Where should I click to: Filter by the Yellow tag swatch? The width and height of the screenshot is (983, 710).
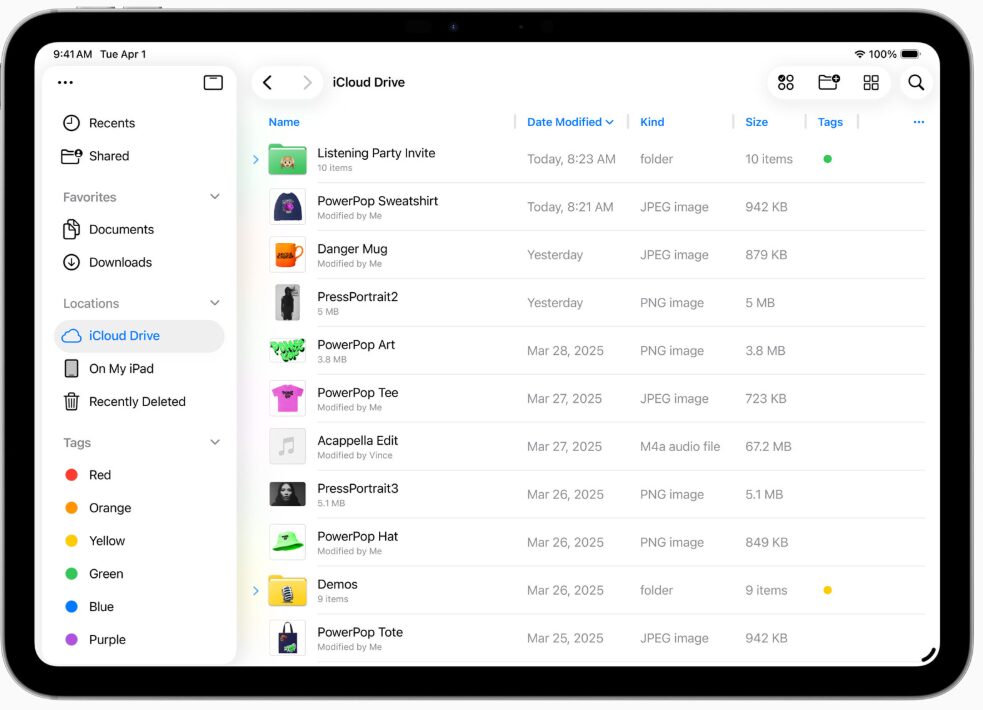coord(71,541)
